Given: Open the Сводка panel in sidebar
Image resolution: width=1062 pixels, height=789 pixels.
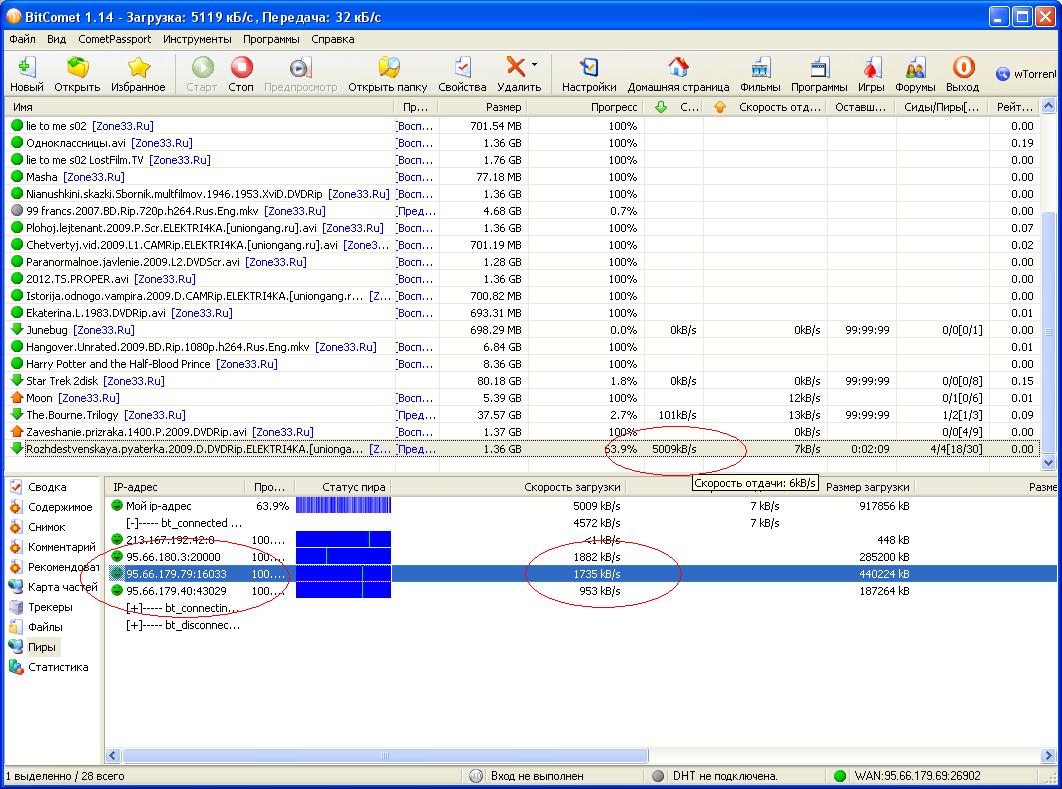Looking at the screenshot, I should coord(47,487).
